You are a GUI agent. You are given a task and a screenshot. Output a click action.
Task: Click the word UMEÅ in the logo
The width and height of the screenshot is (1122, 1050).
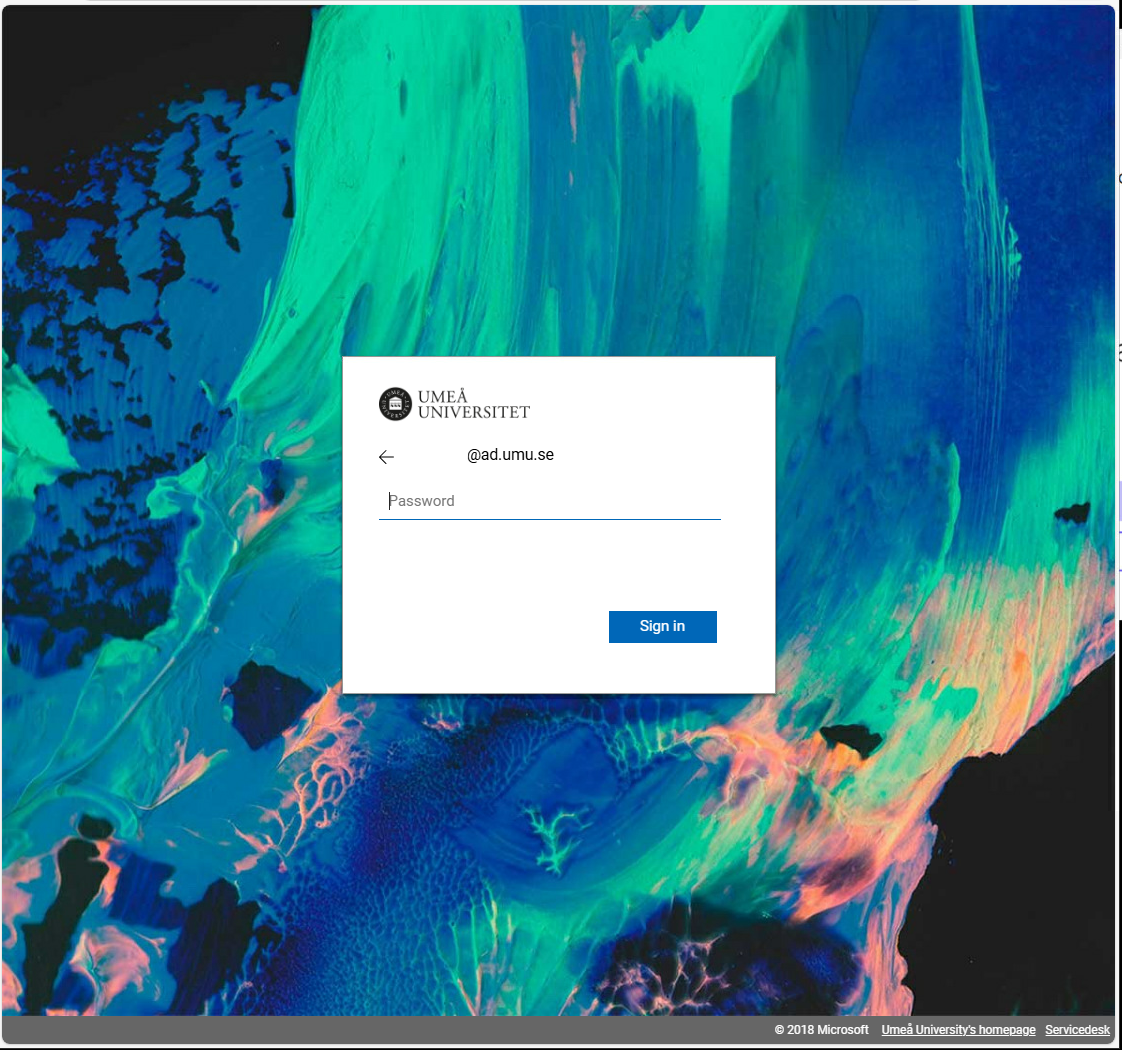tap(442, 396)
